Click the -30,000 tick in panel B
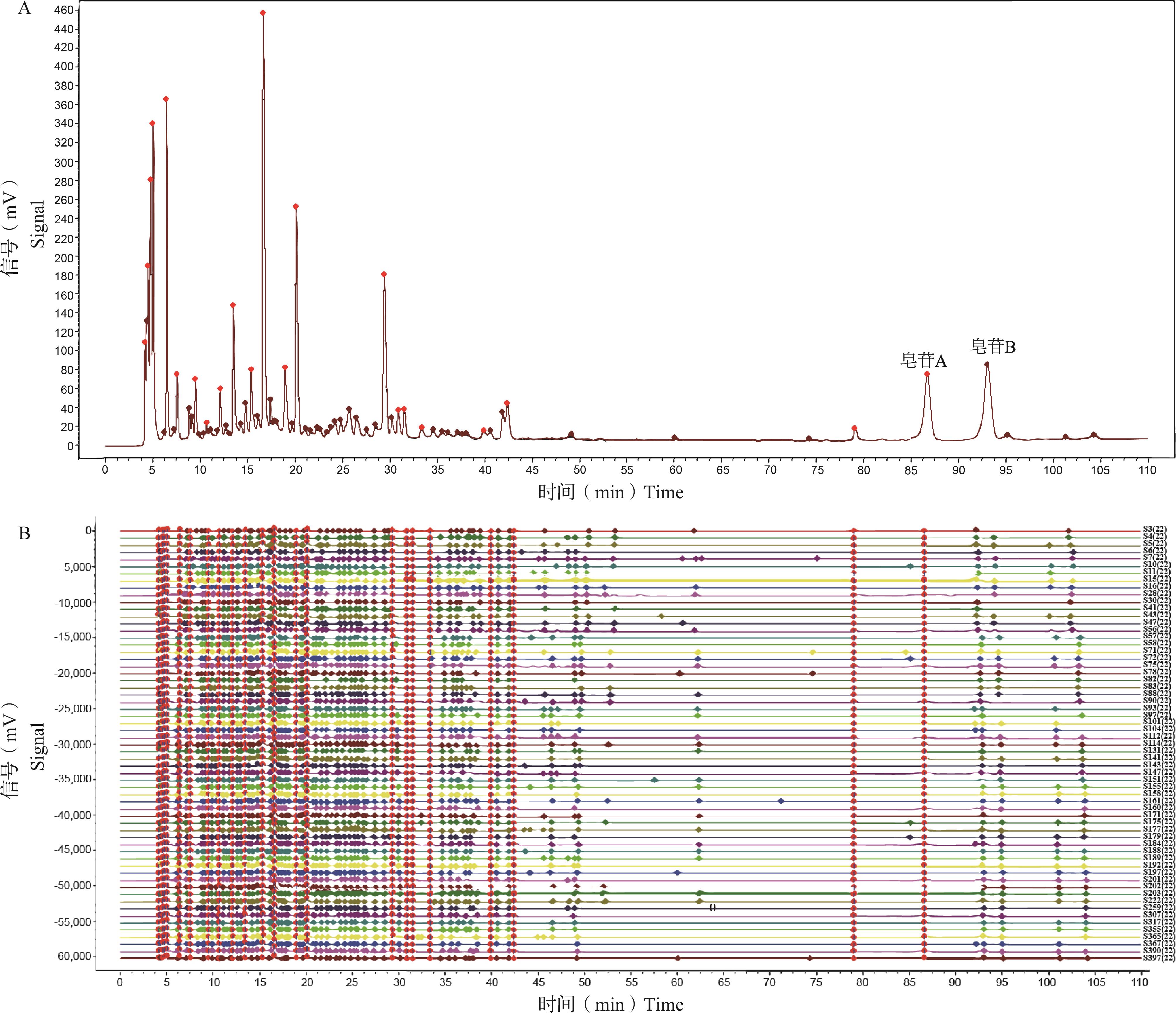 [73, 744]
